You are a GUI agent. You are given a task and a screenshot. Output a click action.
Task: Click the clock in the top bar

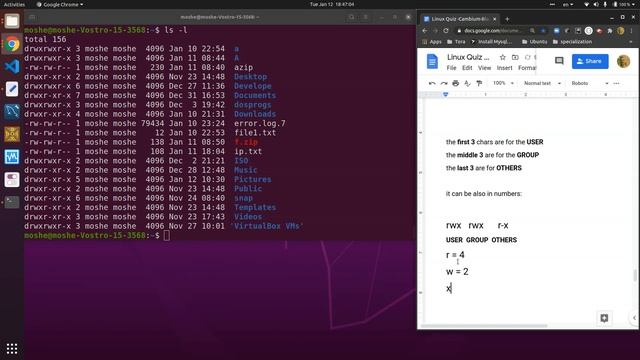pyautogui.click(x=332, y=4)
